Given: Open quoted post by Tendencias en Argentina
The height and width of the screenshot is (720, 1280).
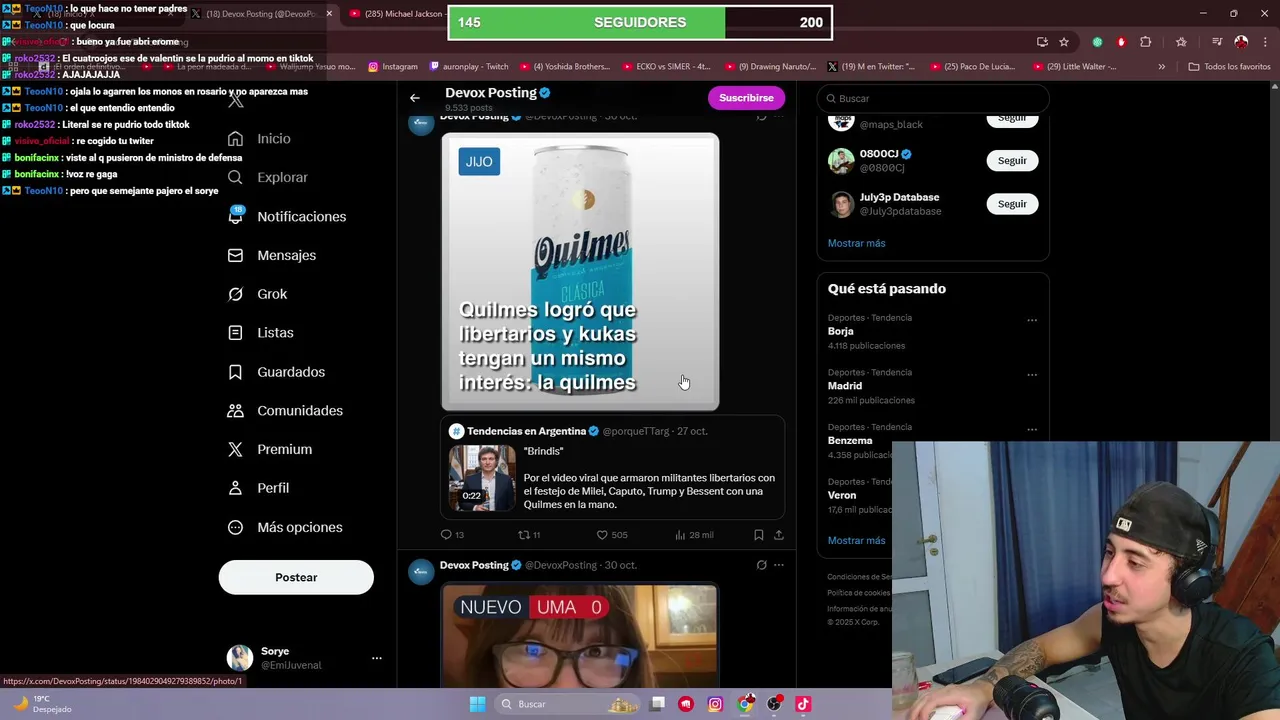Looking at the screenshot, I should (x=612, y=468).
